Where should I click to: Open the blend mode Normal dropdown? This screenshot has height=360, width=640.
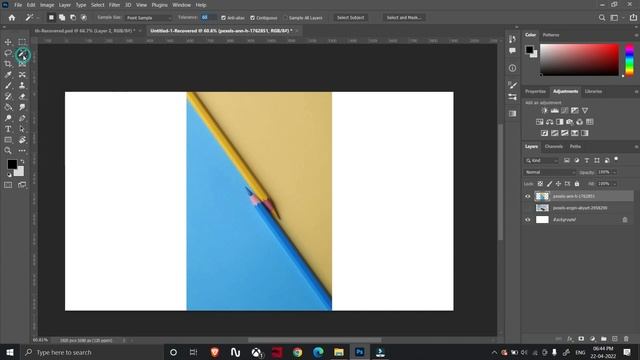(549, 173)
